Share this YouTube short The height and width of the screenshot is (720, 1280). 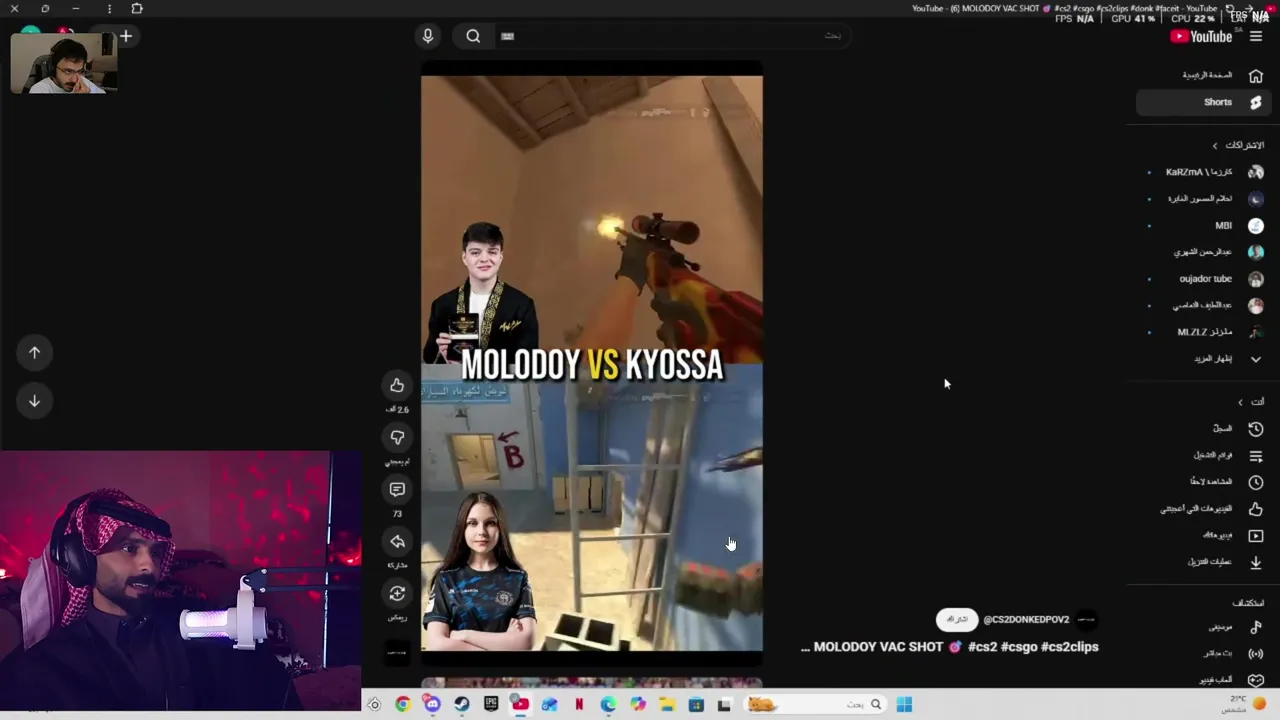pyautogui.click(x=397, y=542)
